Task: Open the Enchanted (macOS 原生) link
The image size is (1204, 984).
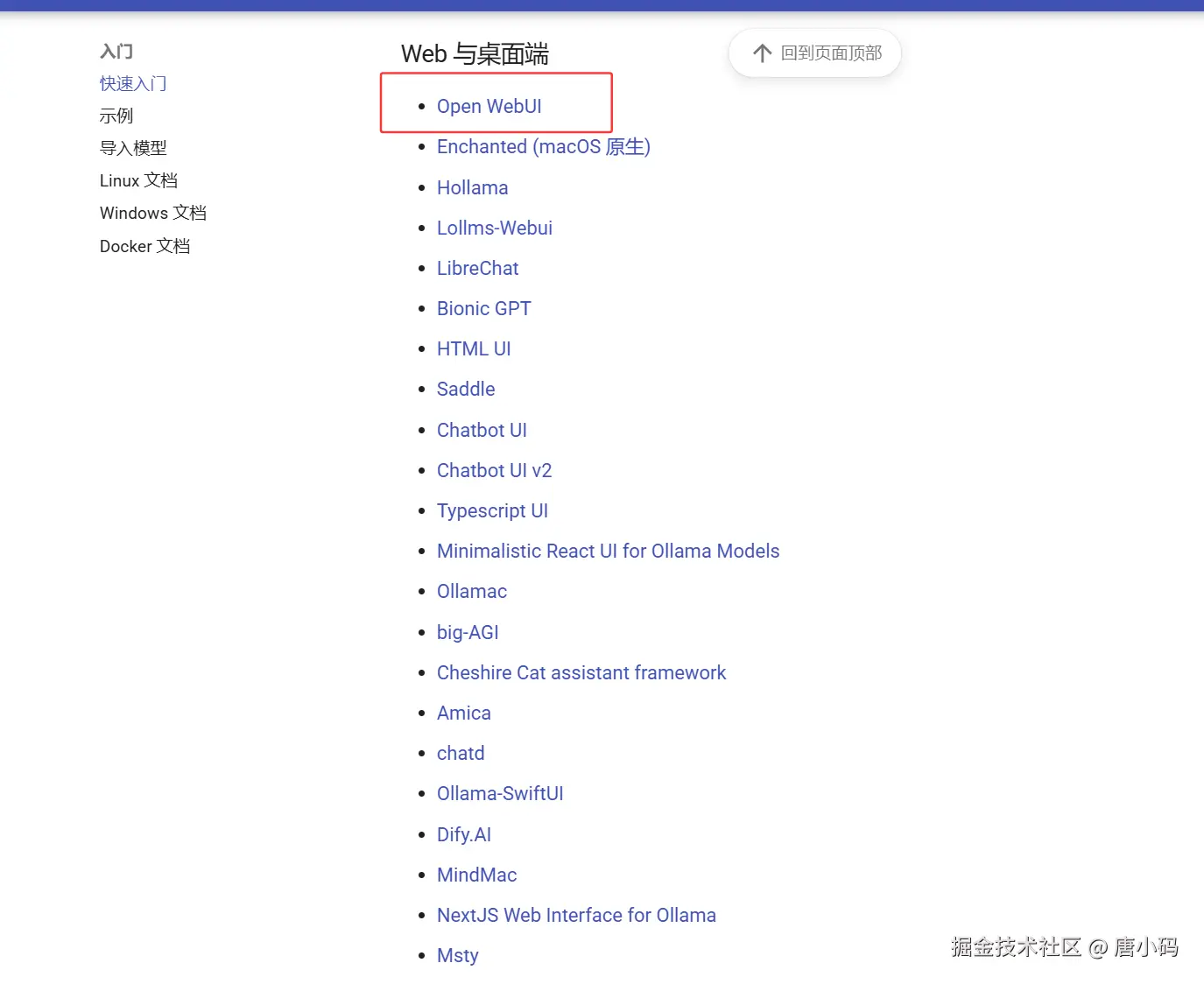Action: click(x=543, y=146)
